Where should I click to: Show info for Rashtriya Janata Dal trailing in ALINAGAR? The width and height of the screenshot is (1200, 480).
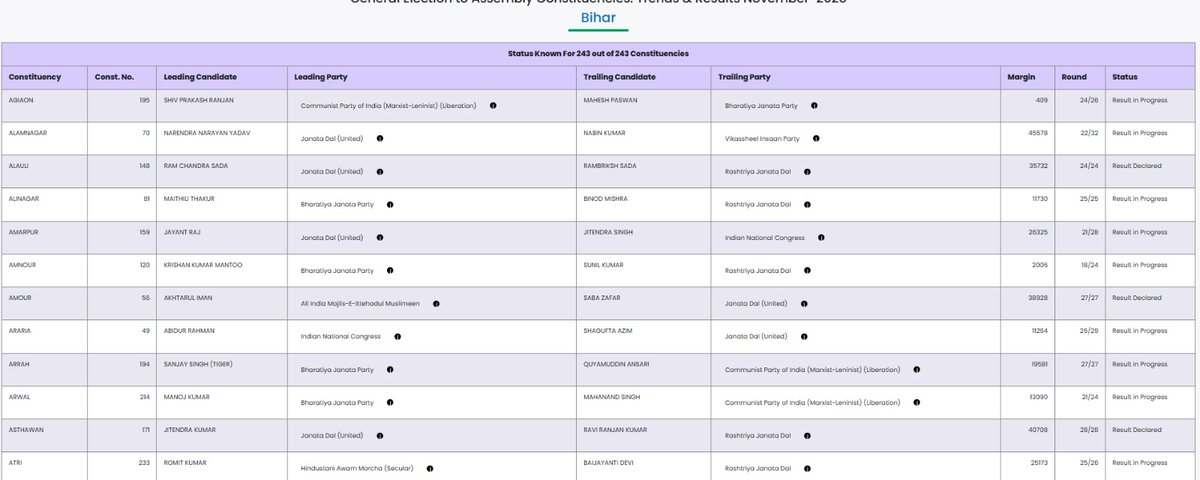[807, 204]
